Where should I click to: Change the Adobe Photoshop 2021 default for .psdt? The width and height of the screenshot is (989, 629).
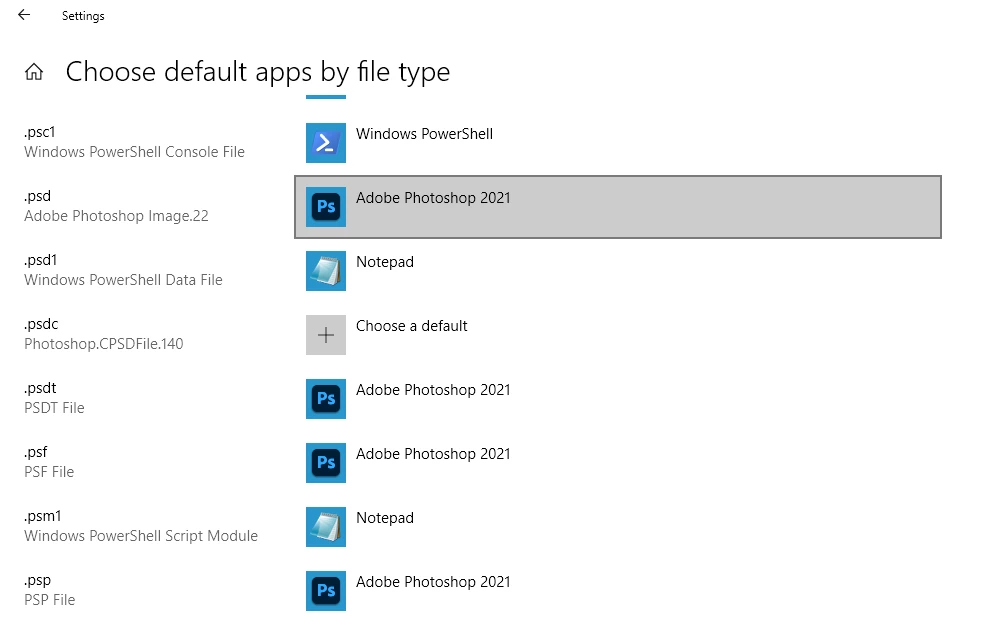[617, 399]
